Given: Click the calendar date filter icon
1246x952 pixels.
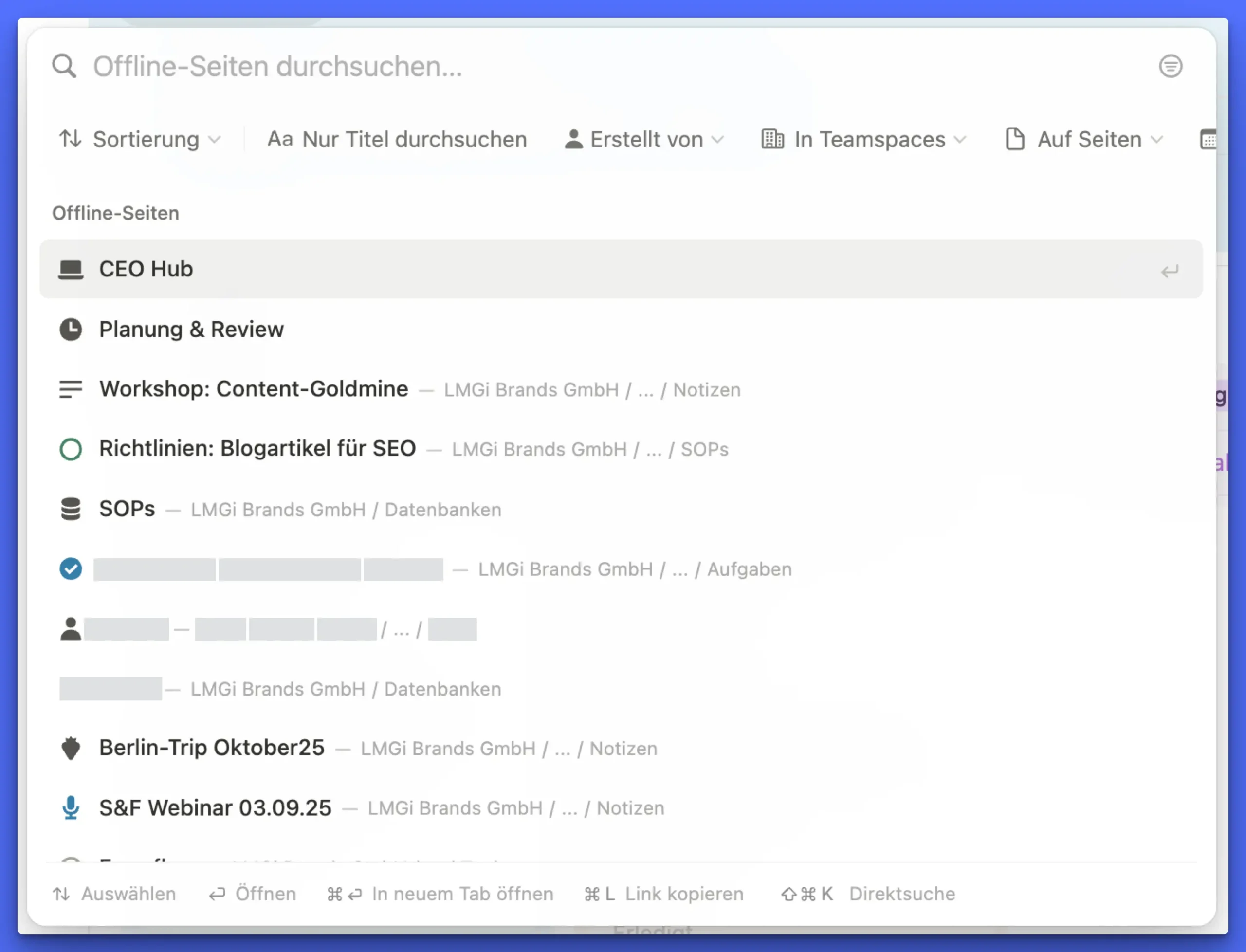Looking at the screenshot, I should (x=1208, y=139).
